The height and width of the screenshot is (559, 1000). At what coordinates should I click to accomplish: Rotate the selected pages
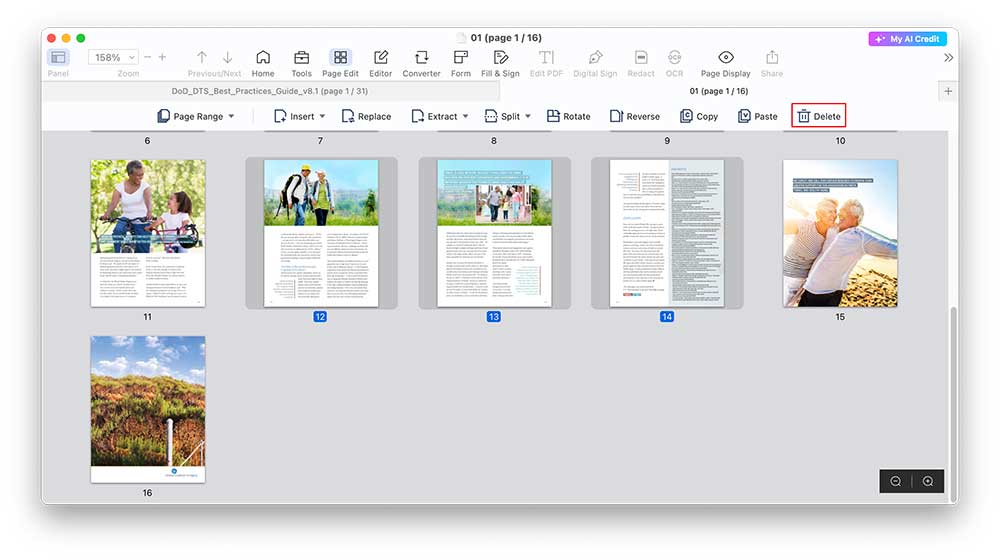(568, 116)
